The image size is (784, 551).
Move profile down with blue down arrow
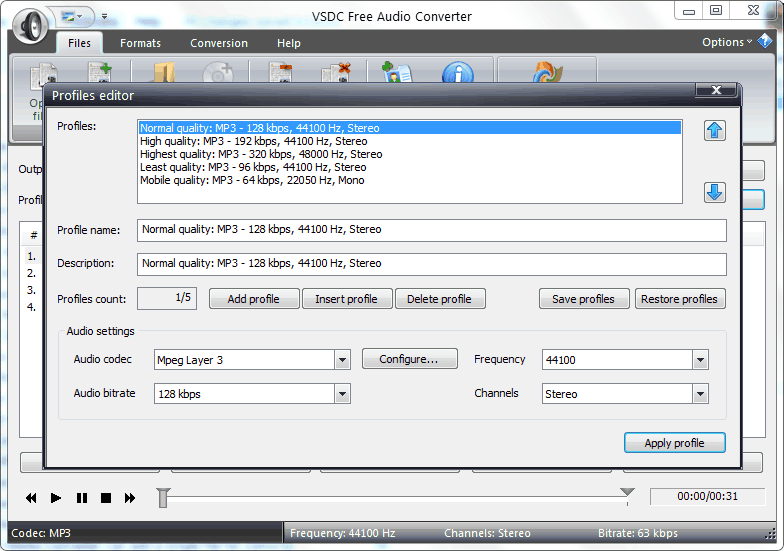(x=714, y=192)
